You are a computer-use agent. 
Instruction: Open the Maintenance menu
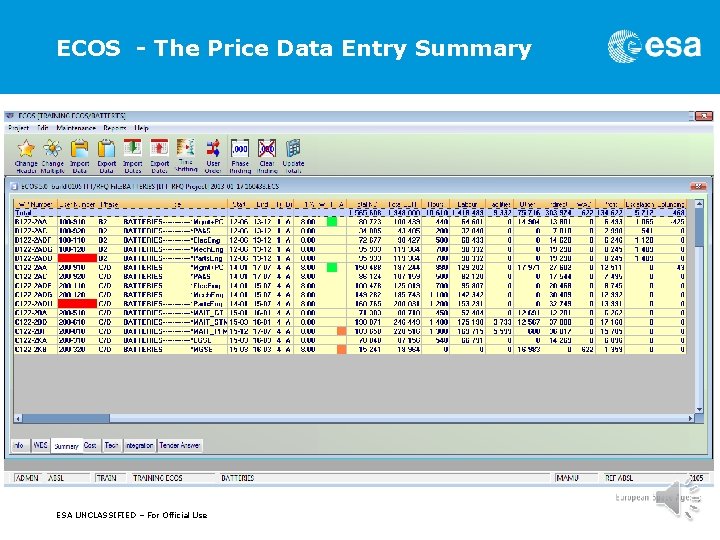click(x=76, y=128)
